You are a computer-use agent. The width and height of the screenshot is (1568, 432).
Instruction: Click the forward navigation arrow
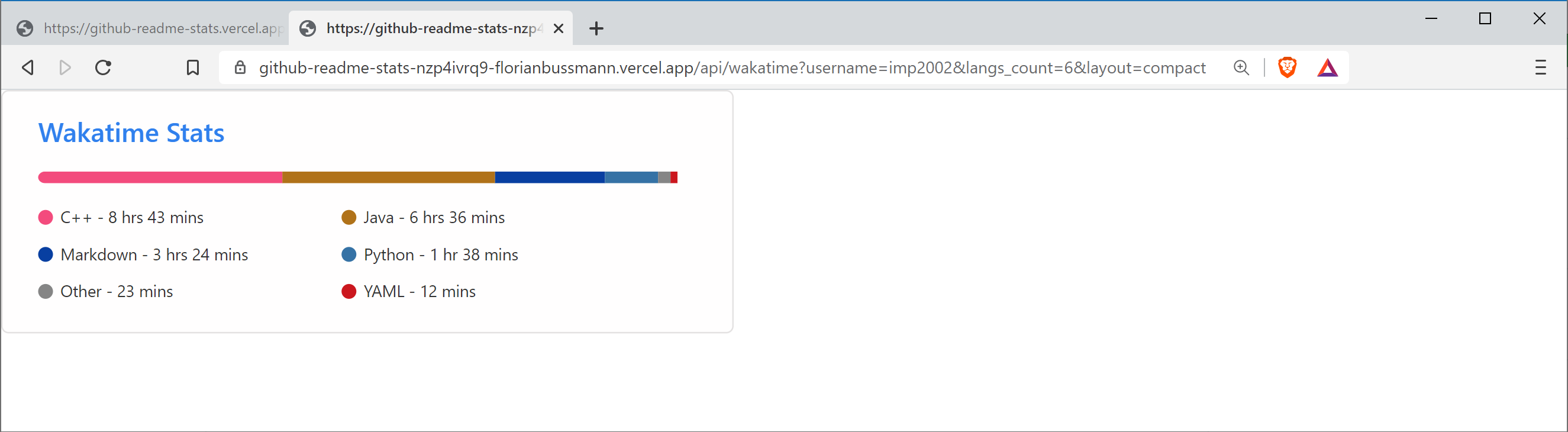[x=65, y=67]
